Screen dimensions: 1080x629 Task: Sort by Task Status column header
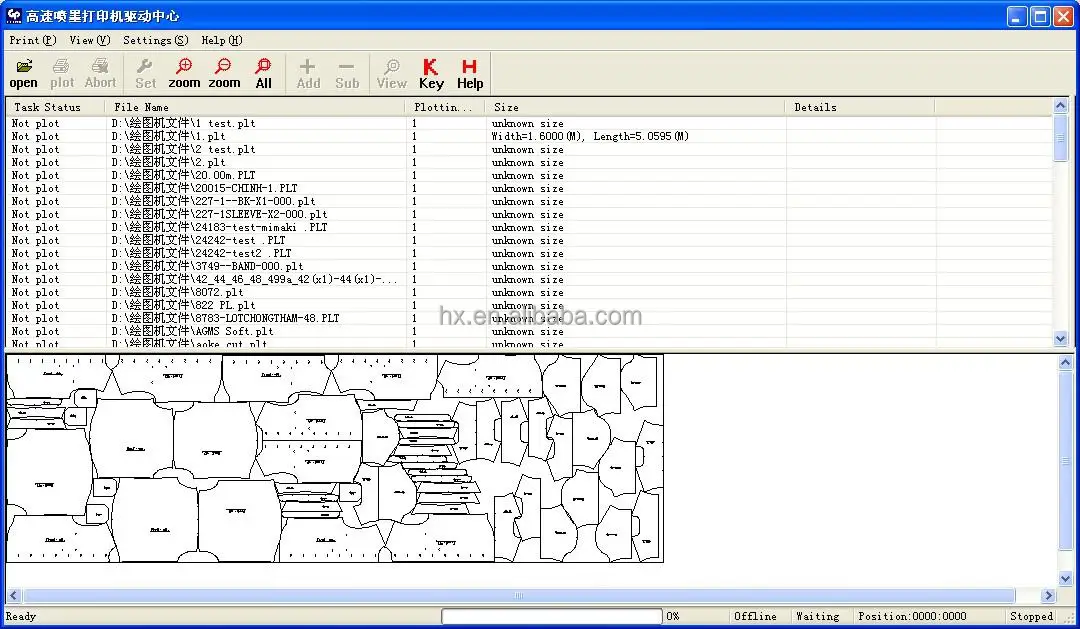(55, 107)
